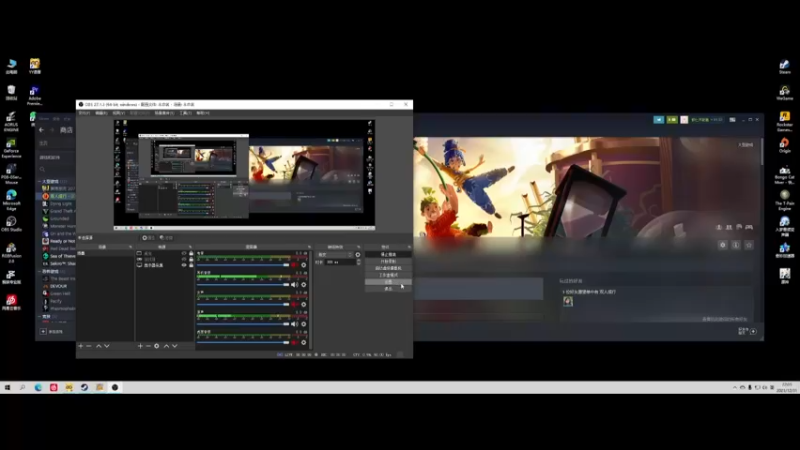Click the transition duration input field

click(x=340, y=262)
